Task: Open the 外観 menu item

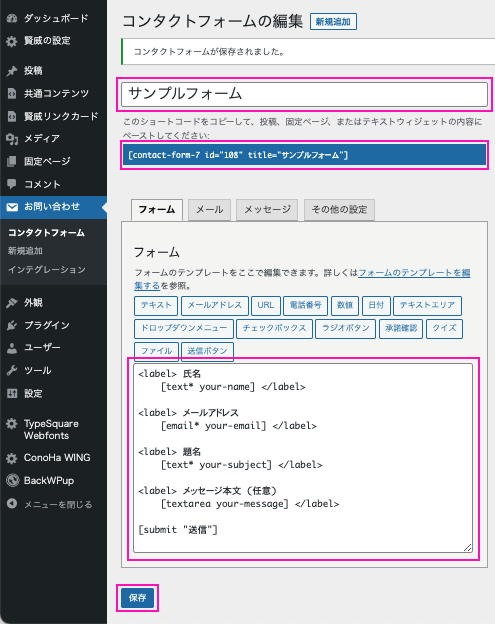Action: (53, 303)
